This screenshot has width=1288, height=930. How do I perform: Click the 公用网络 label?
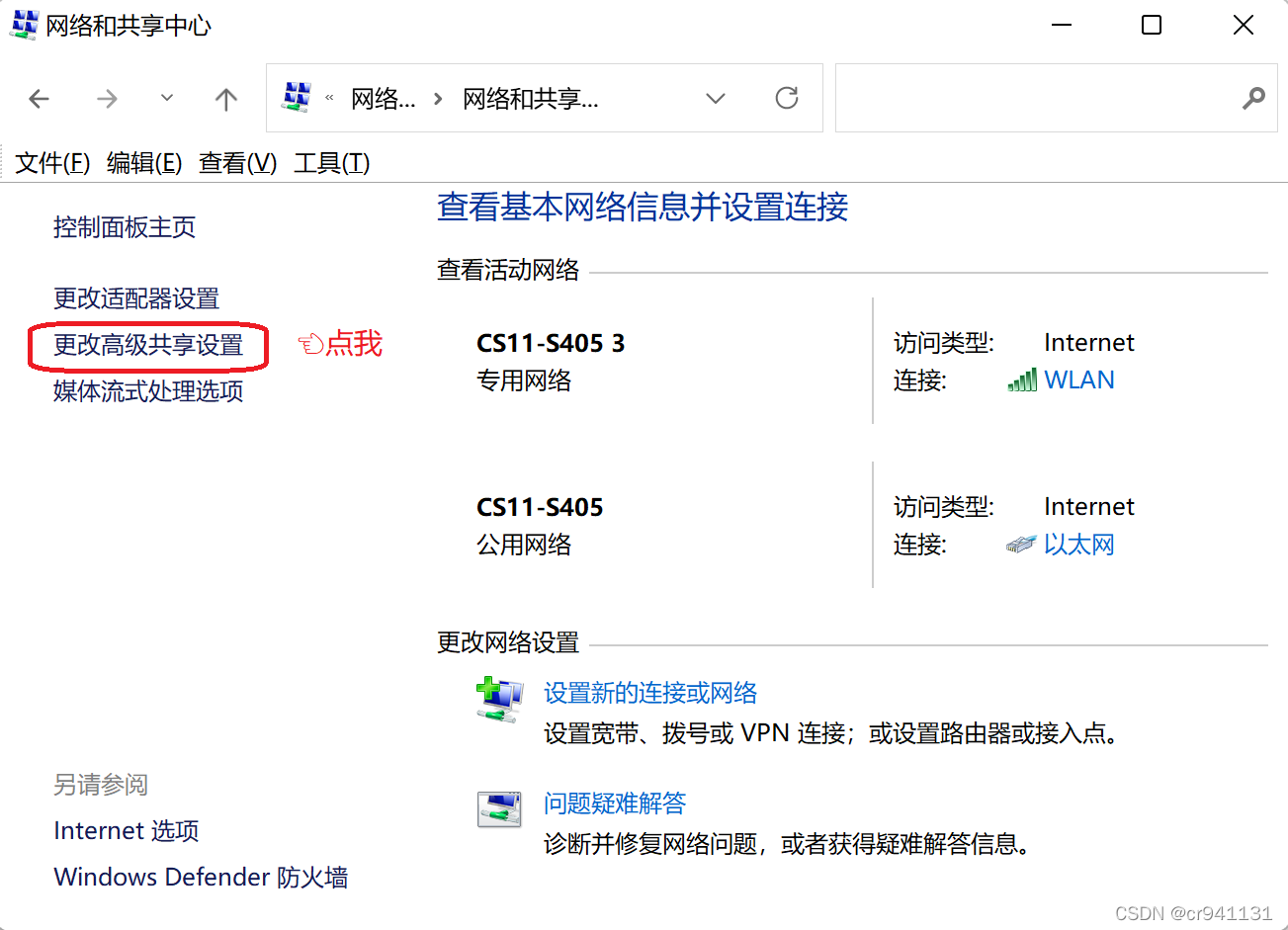524,545
